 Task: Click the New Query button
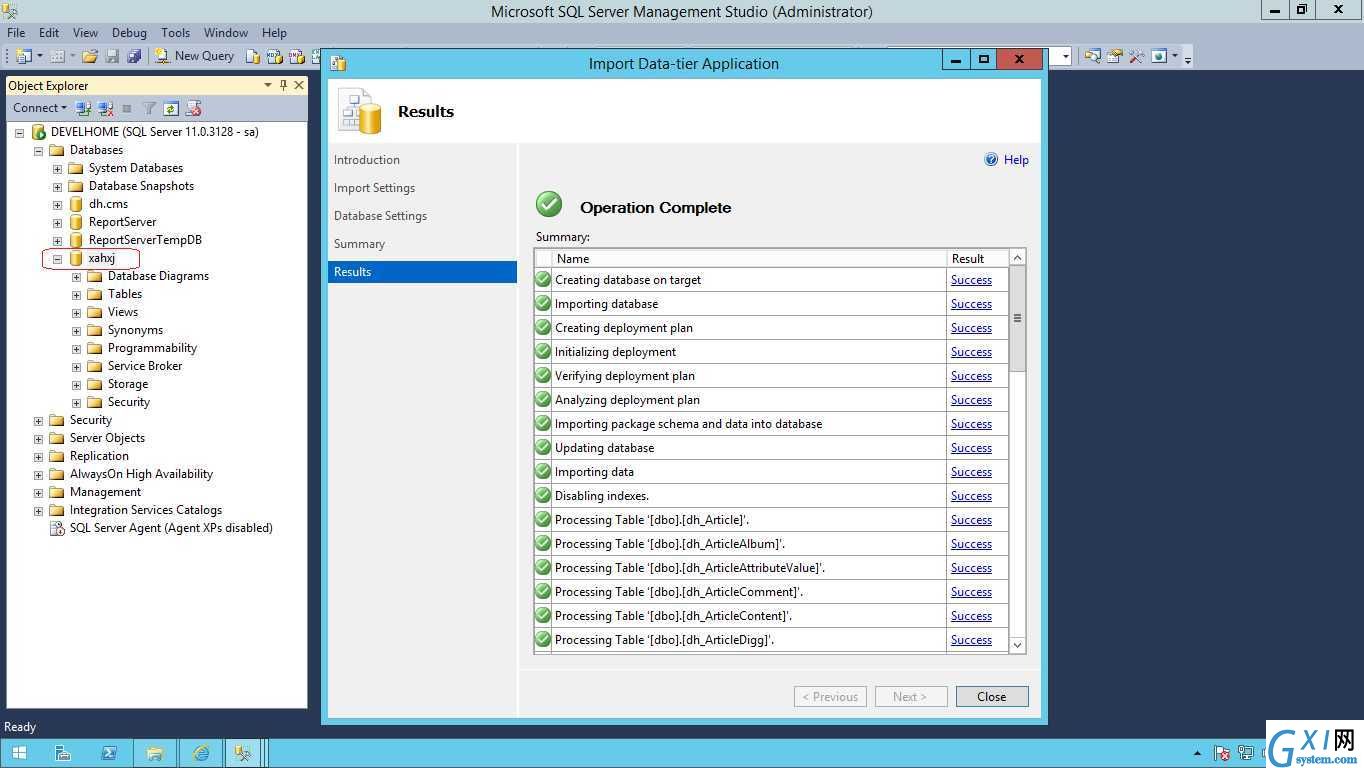(194, 56)
